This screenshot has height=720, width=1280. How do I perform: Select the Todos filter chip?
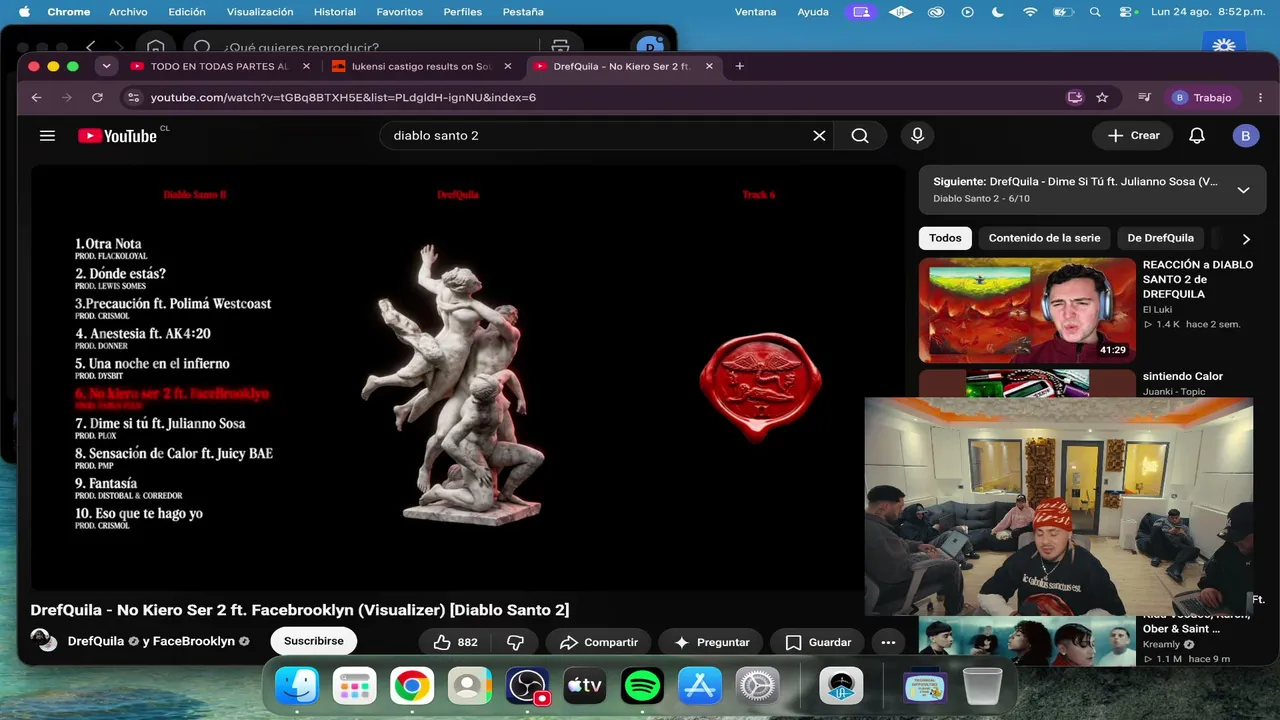click(945, 238)
